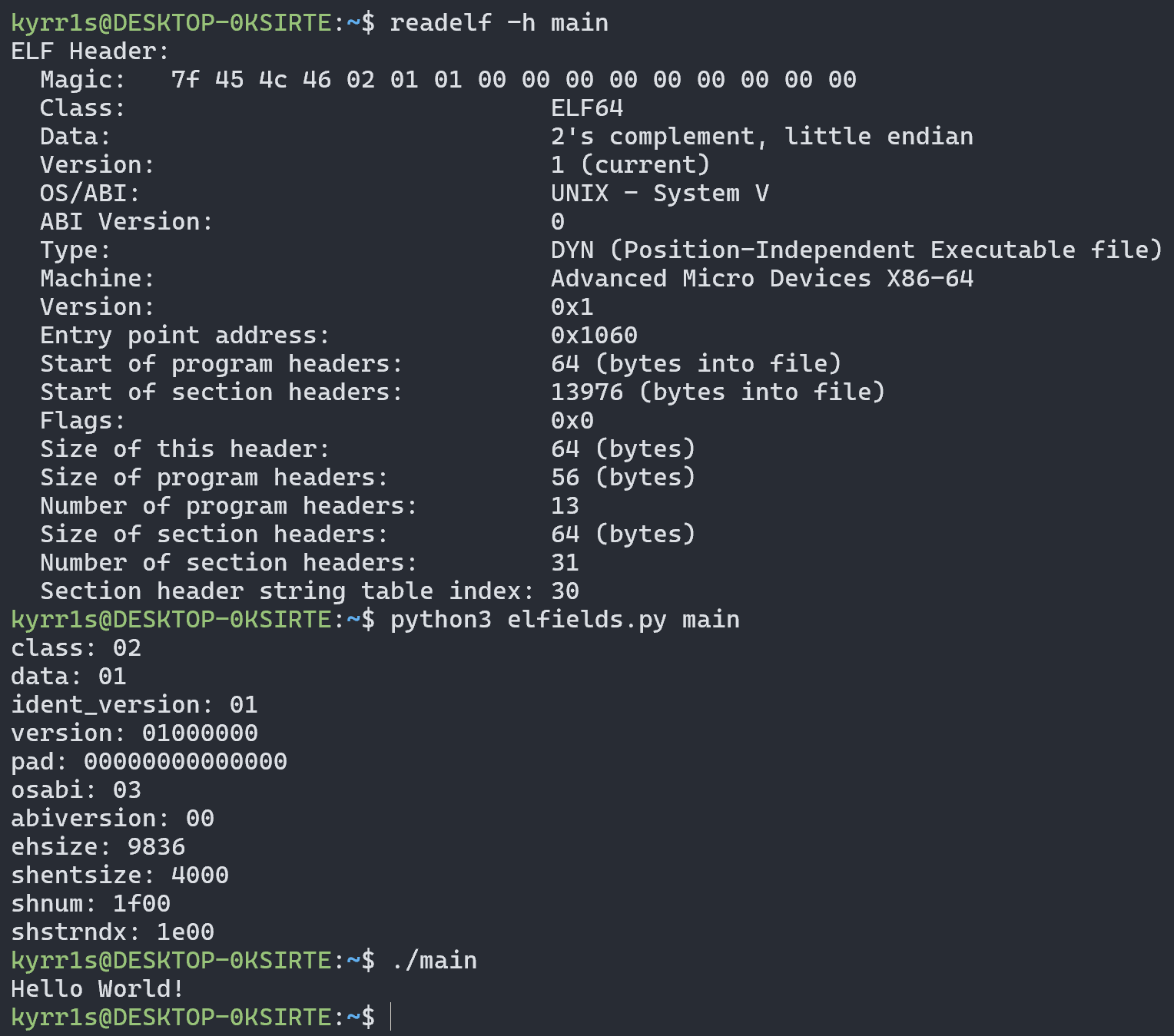
Task: Click the 13976 section headers offset value
Action: click(x=587, y=392)
